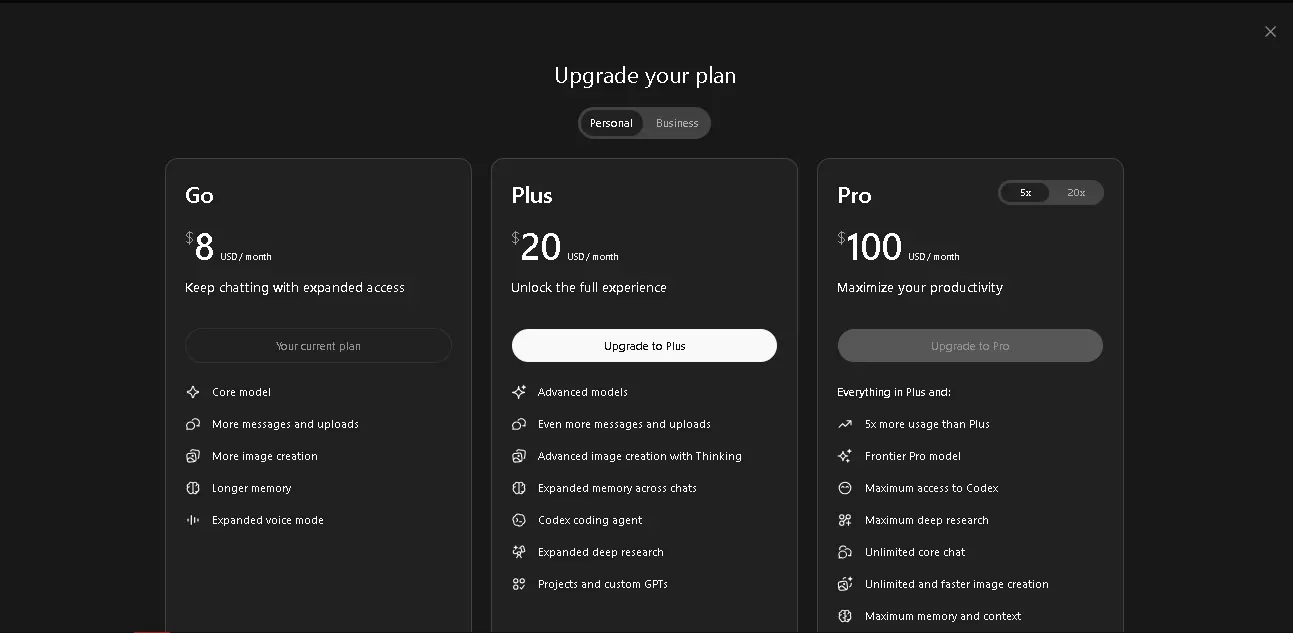
Task: Select the 5x Pro usage option
Action: tap(1025, 192)
